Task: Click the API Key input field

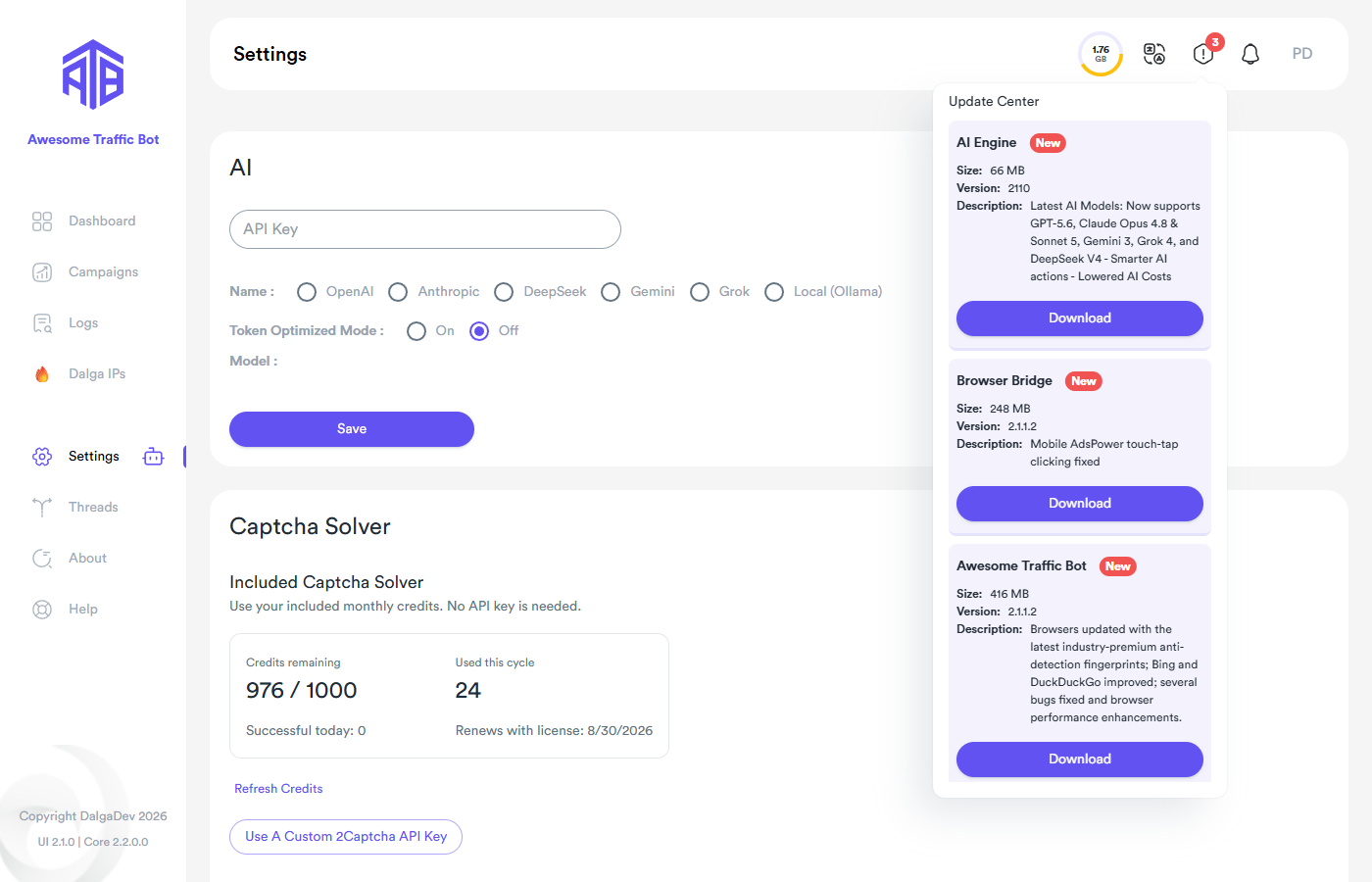Action: (425, 229)
